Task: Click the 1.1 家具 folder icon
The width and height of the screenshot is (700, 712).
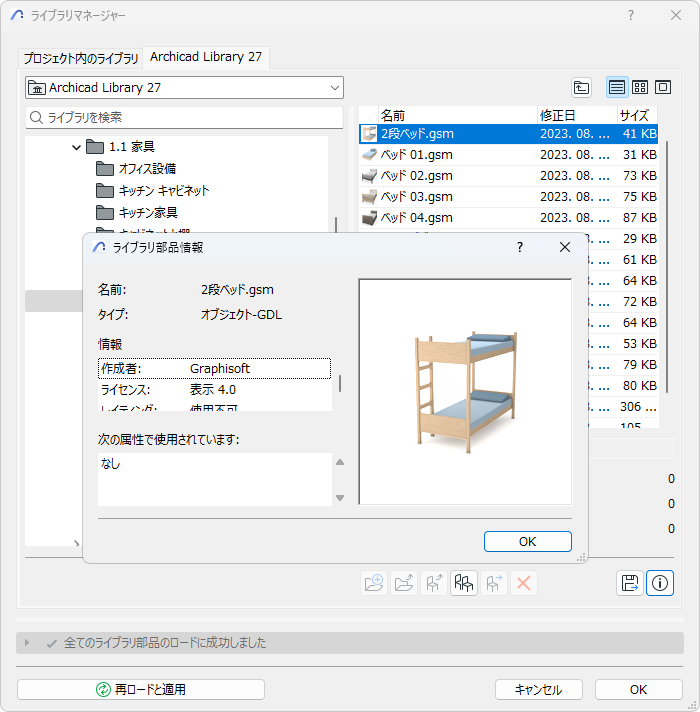Action: (x=95, y=147)
